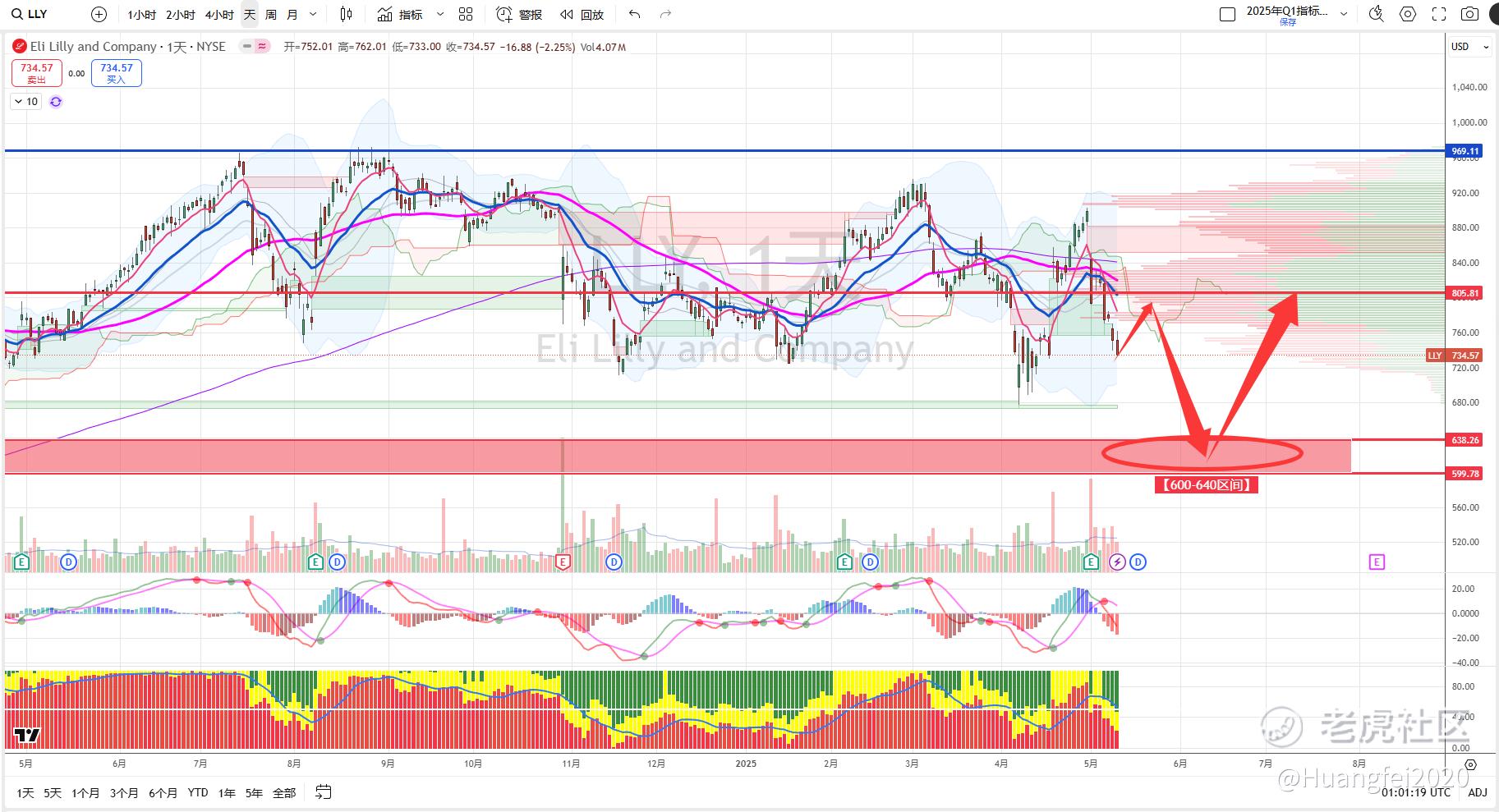This screenshot has height=812, width=1499.
Task: Click the dividend D marker after the lightning marker
Action: (1138, 562)
